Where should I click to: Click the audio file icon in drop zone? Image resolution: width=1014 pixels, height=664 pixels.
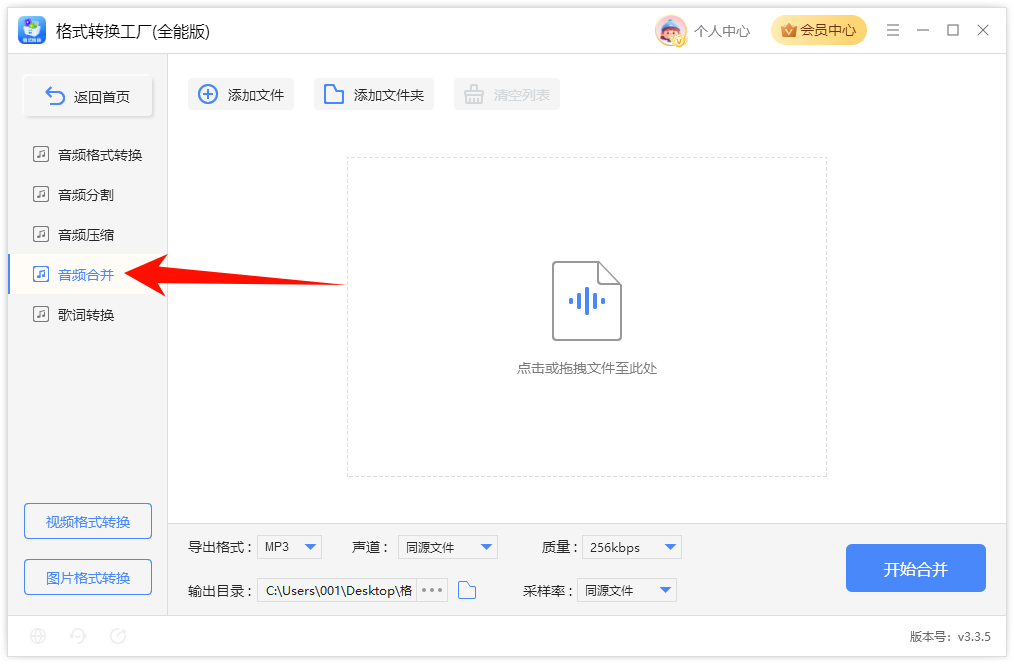587,301
